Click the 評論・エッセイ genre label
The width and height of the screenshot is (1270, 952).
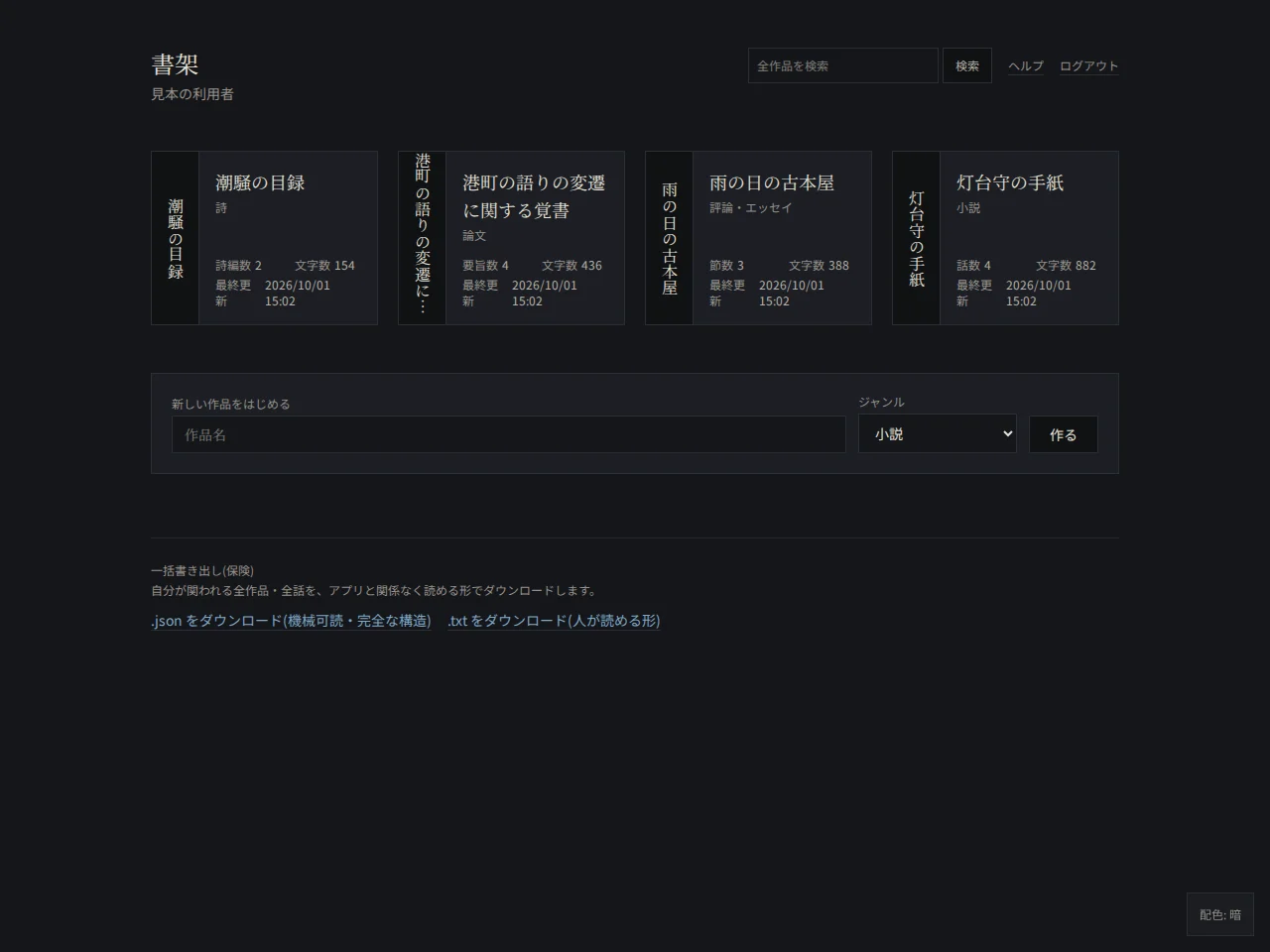(751, 208)
